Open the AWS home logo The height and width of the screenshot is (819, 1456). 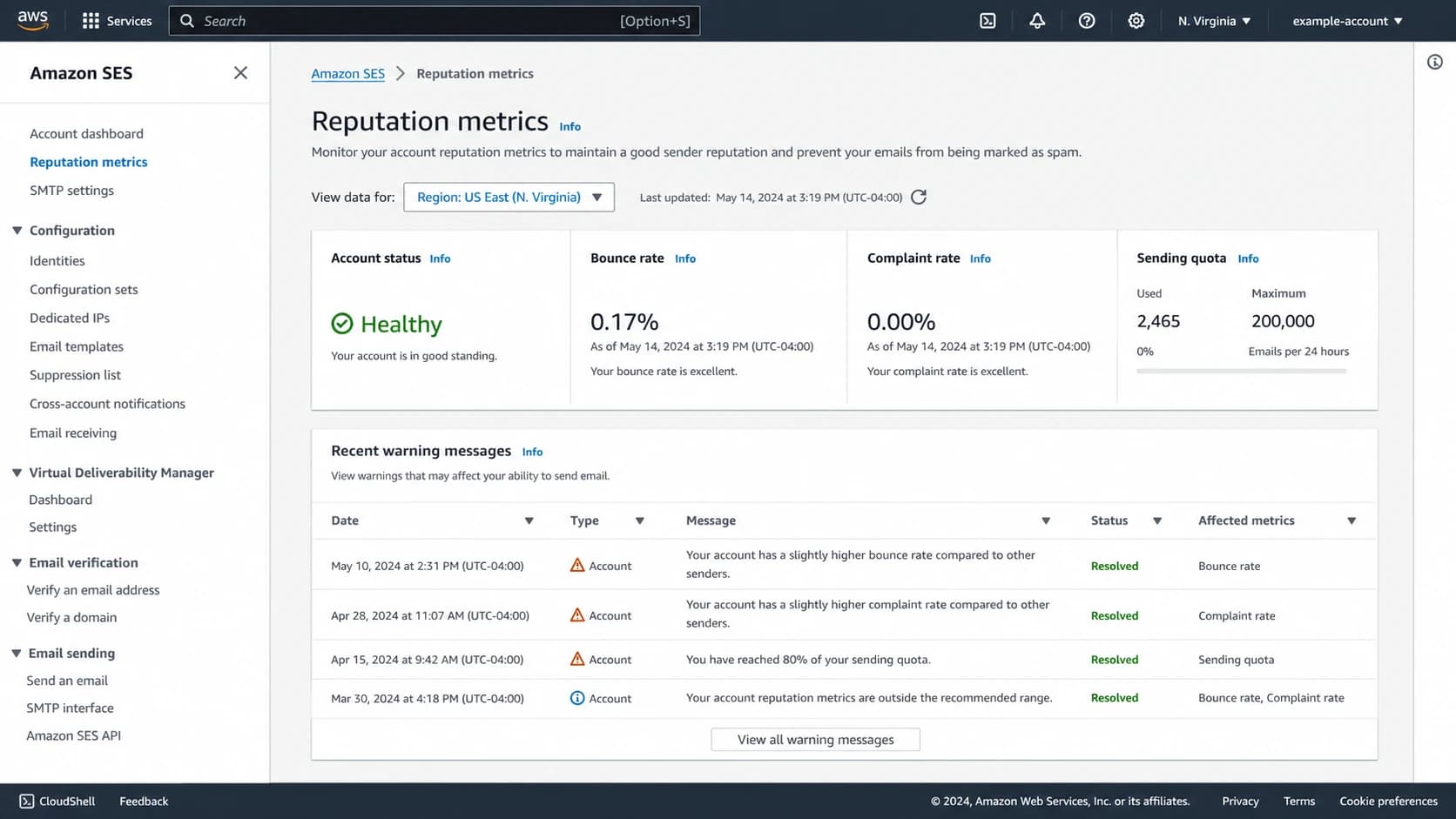[32, 20]
